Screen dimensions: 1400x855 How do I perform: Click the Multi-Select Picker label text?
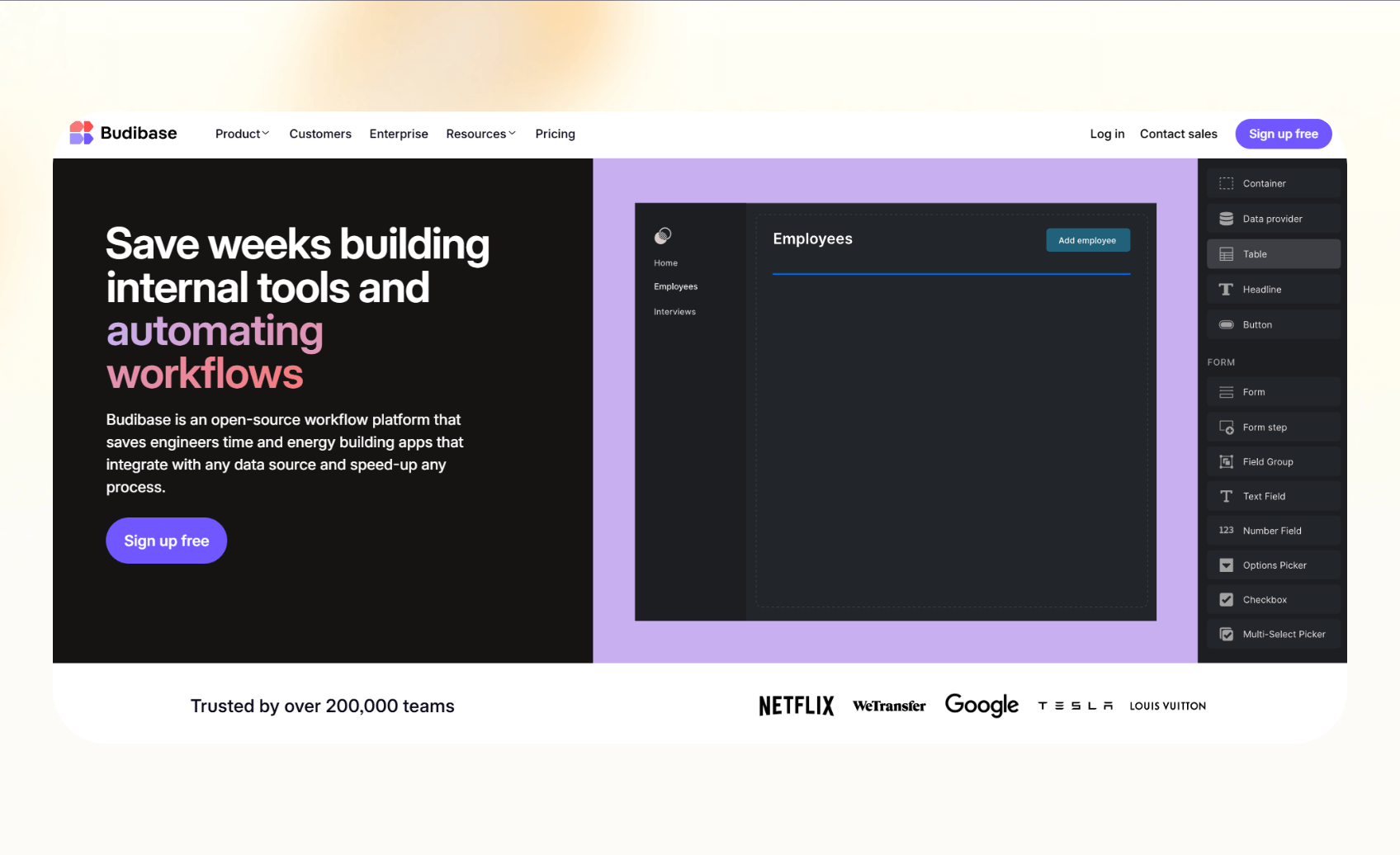click(1284, 635)
